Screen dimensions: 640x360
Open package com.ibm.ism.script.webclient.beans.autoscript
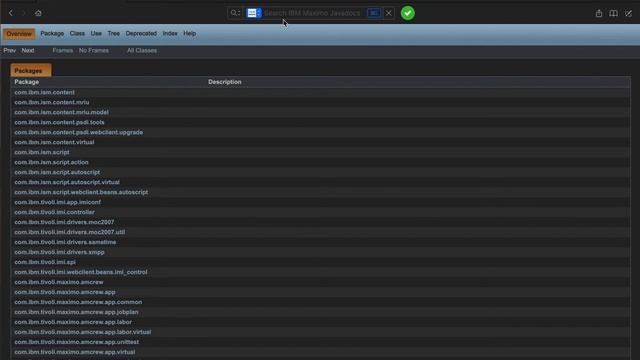point(81,192)
